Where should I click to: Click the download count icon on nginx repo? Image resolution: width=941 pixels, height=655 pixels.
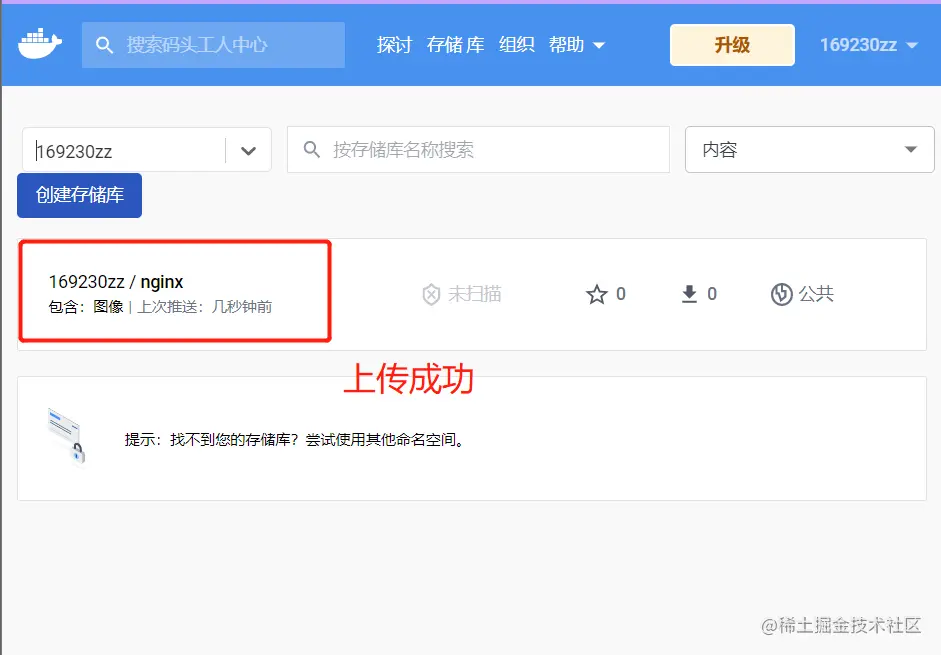(689, 294)
